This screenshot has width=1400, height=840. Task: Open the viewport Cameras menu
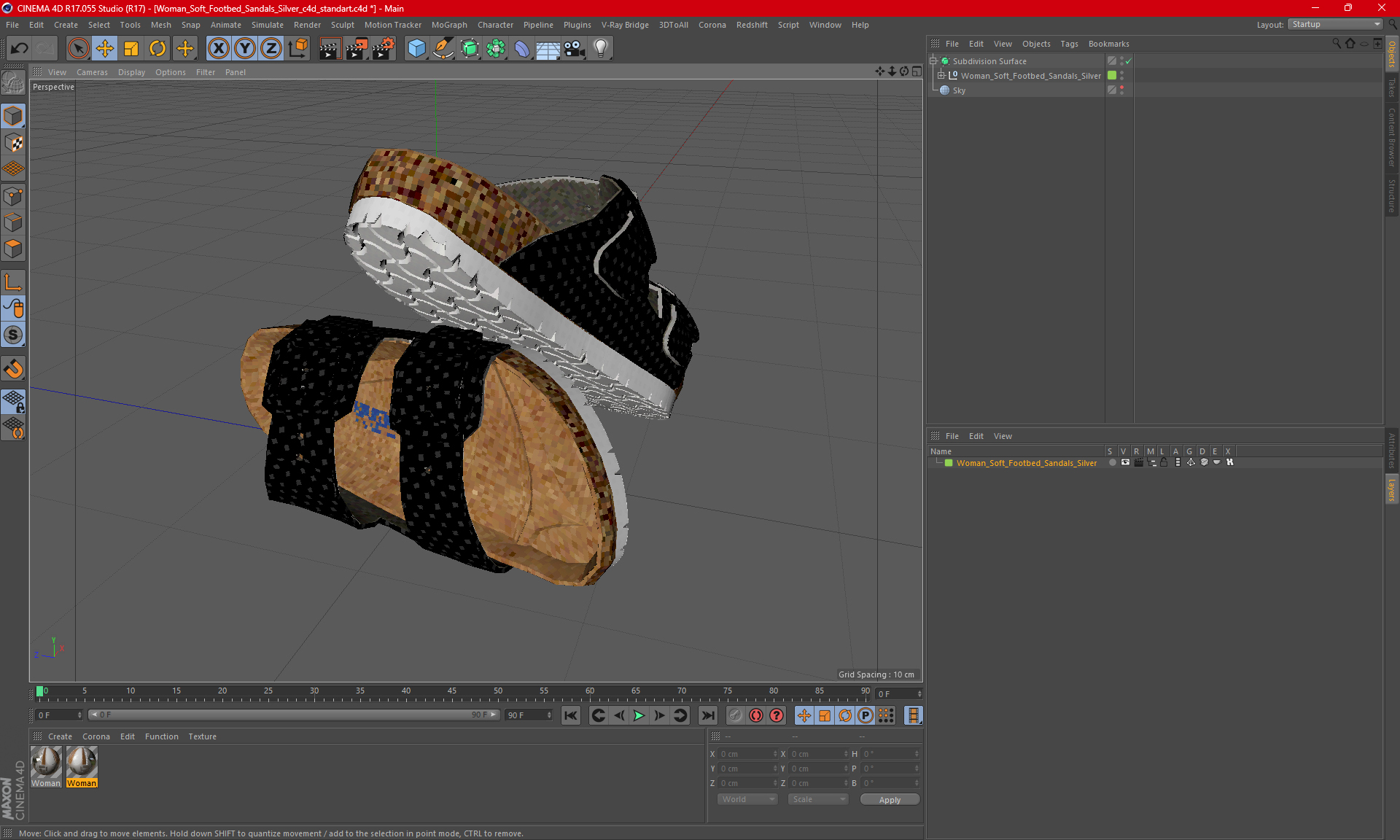pos(92,72)
